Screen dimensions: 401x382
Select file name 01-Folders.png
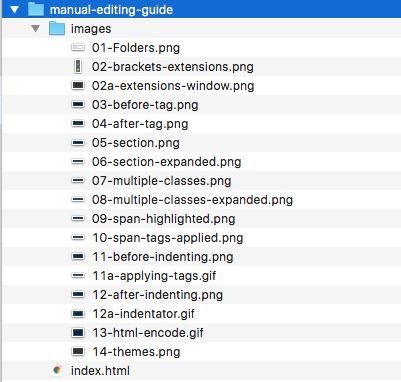136,48
